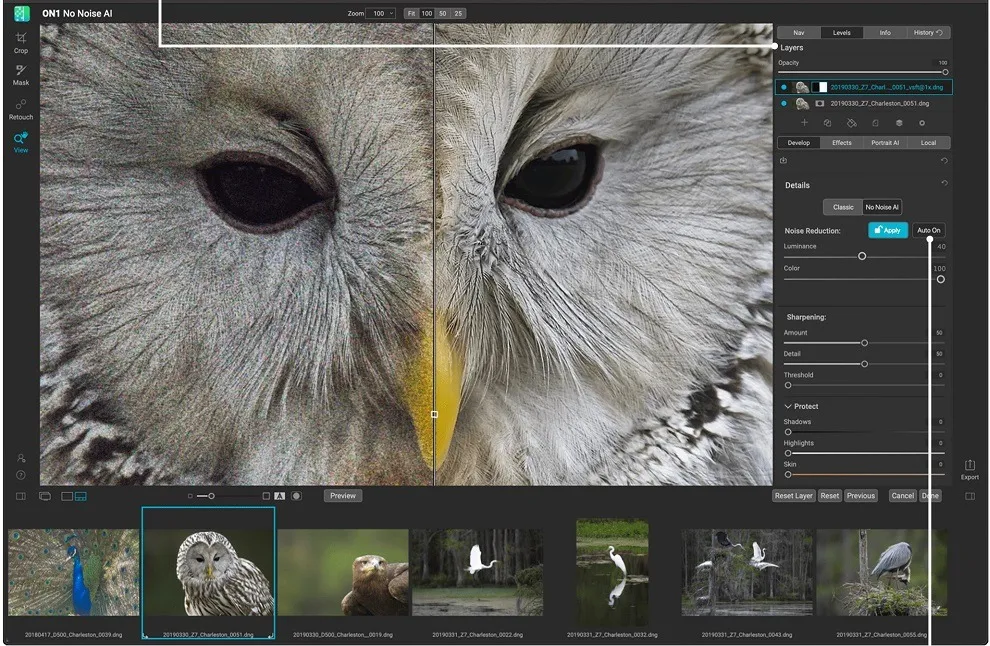Toggle the right panel visibility icon

[970, 496]
